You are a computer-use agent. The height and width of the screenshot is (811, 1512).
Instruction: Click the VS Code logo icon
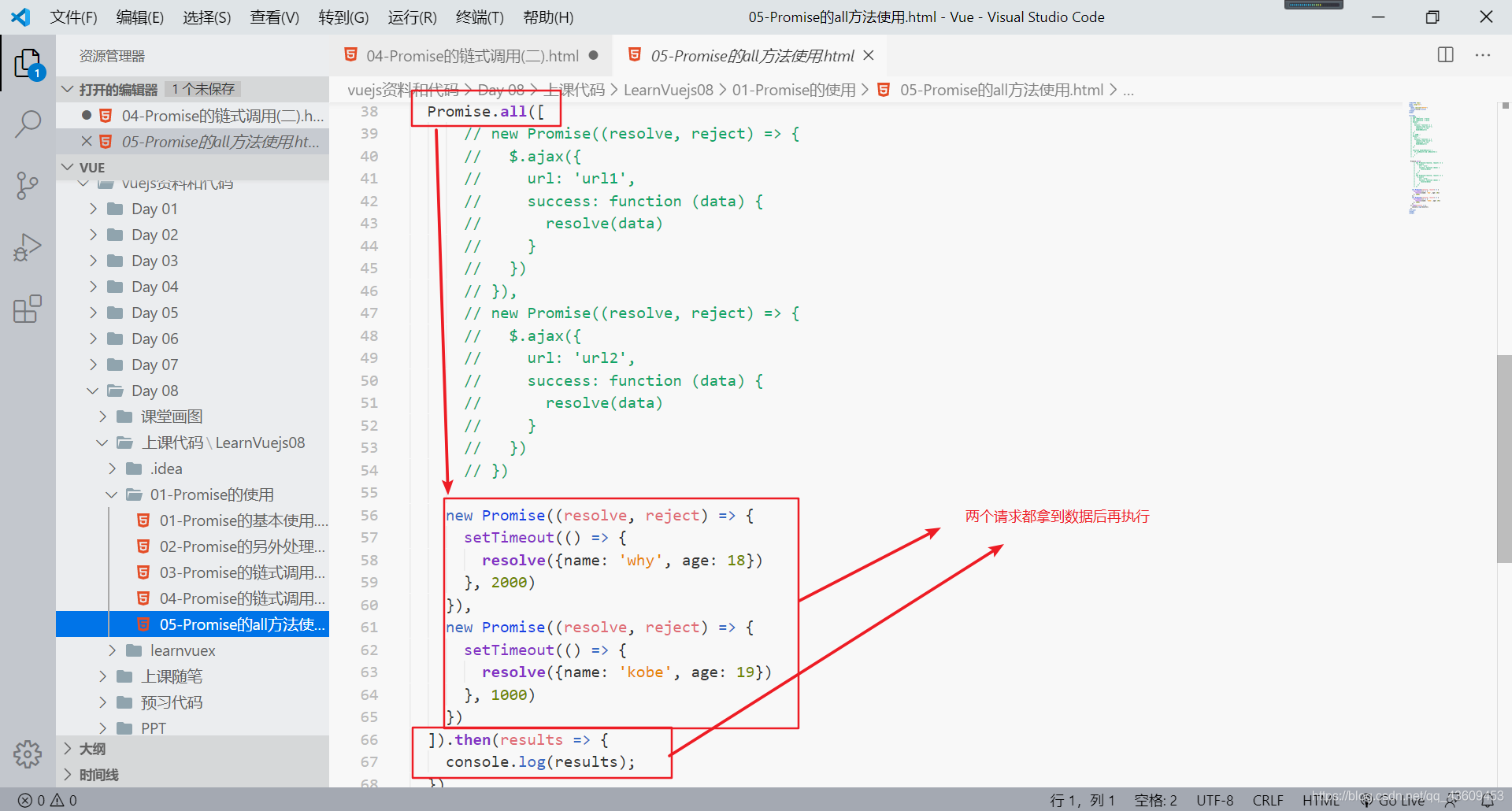pos(20,17)
